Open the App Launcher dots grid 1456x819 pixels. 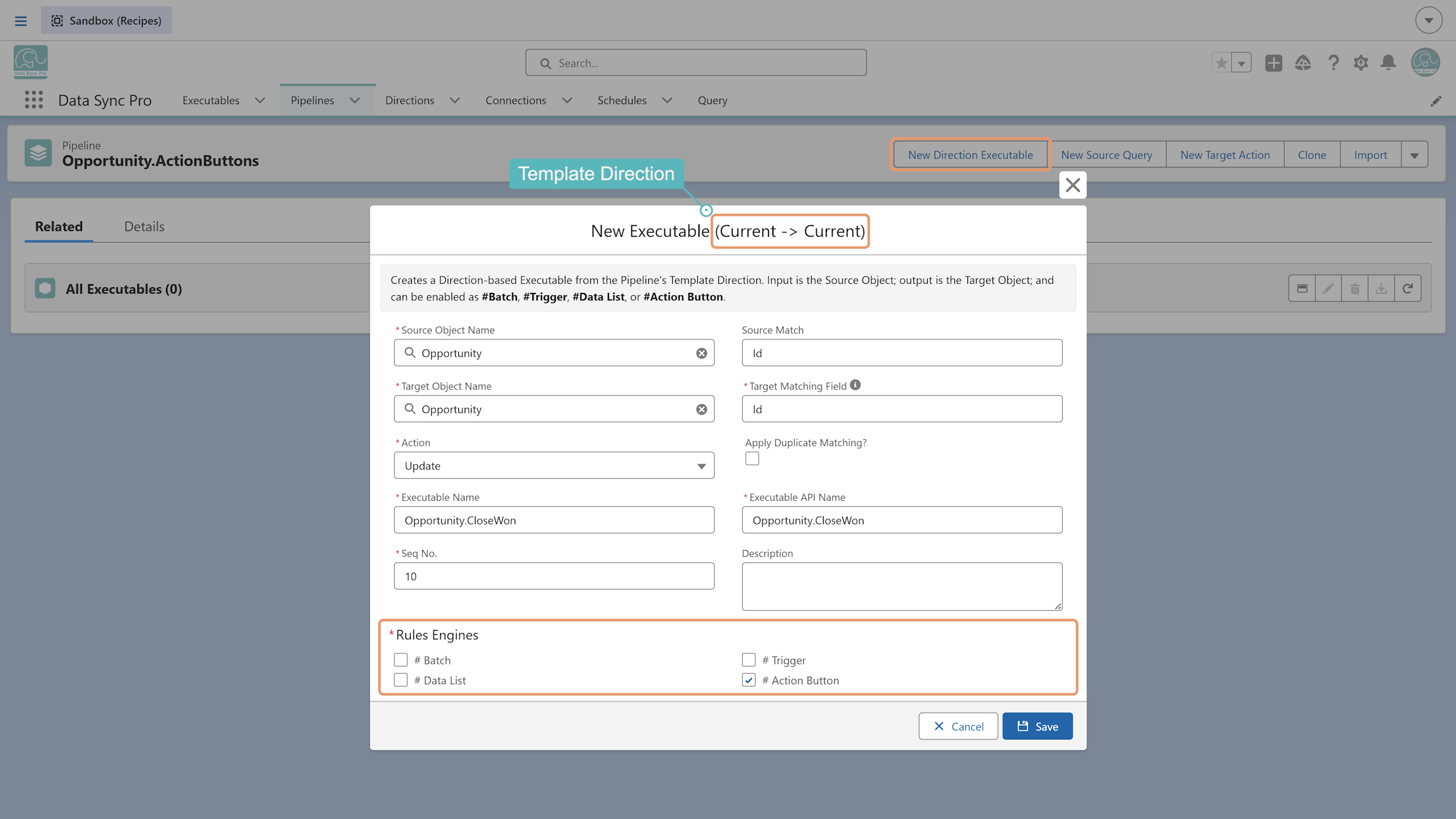(34, 100)
